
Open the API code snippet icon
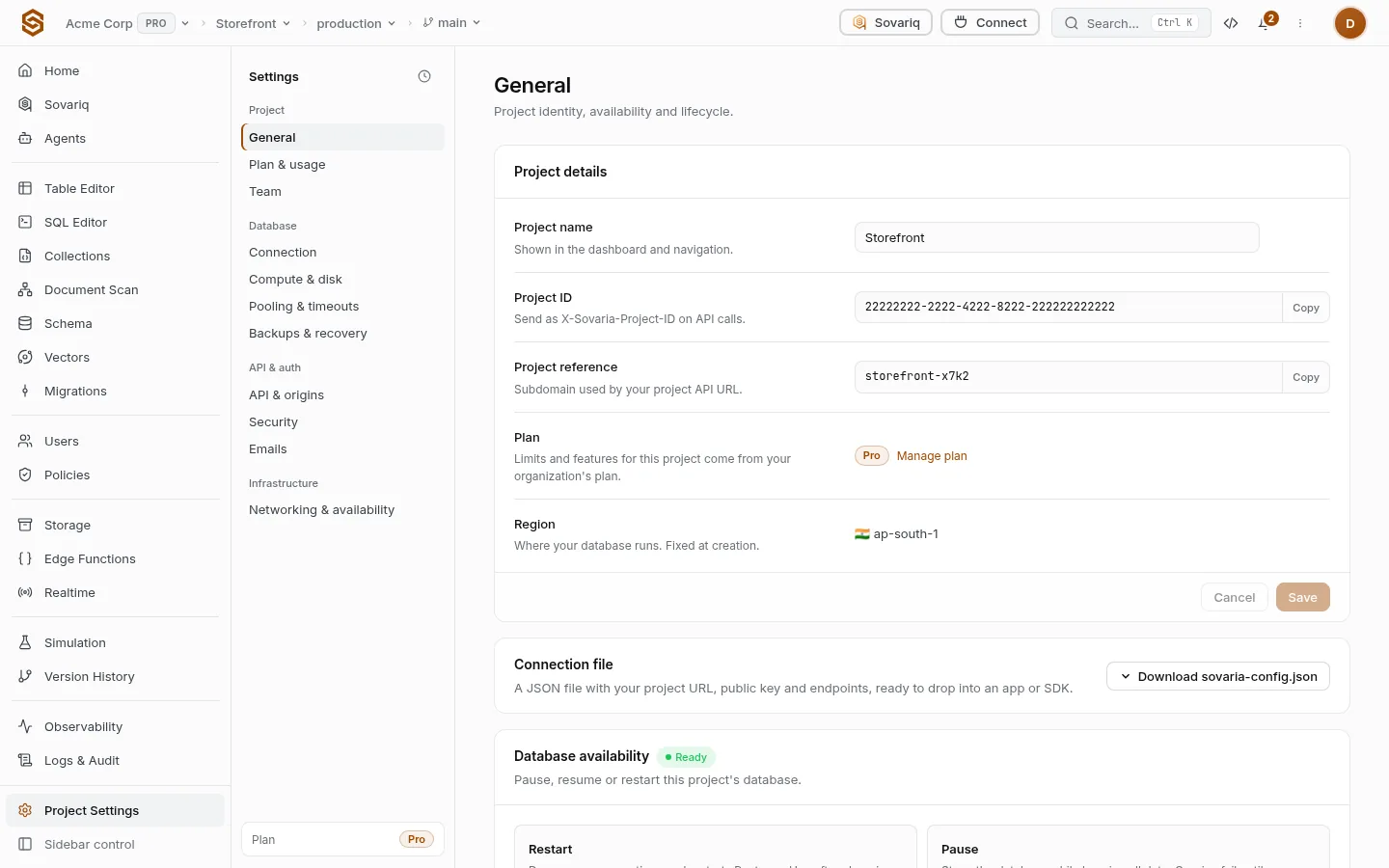pos(1231,23)
